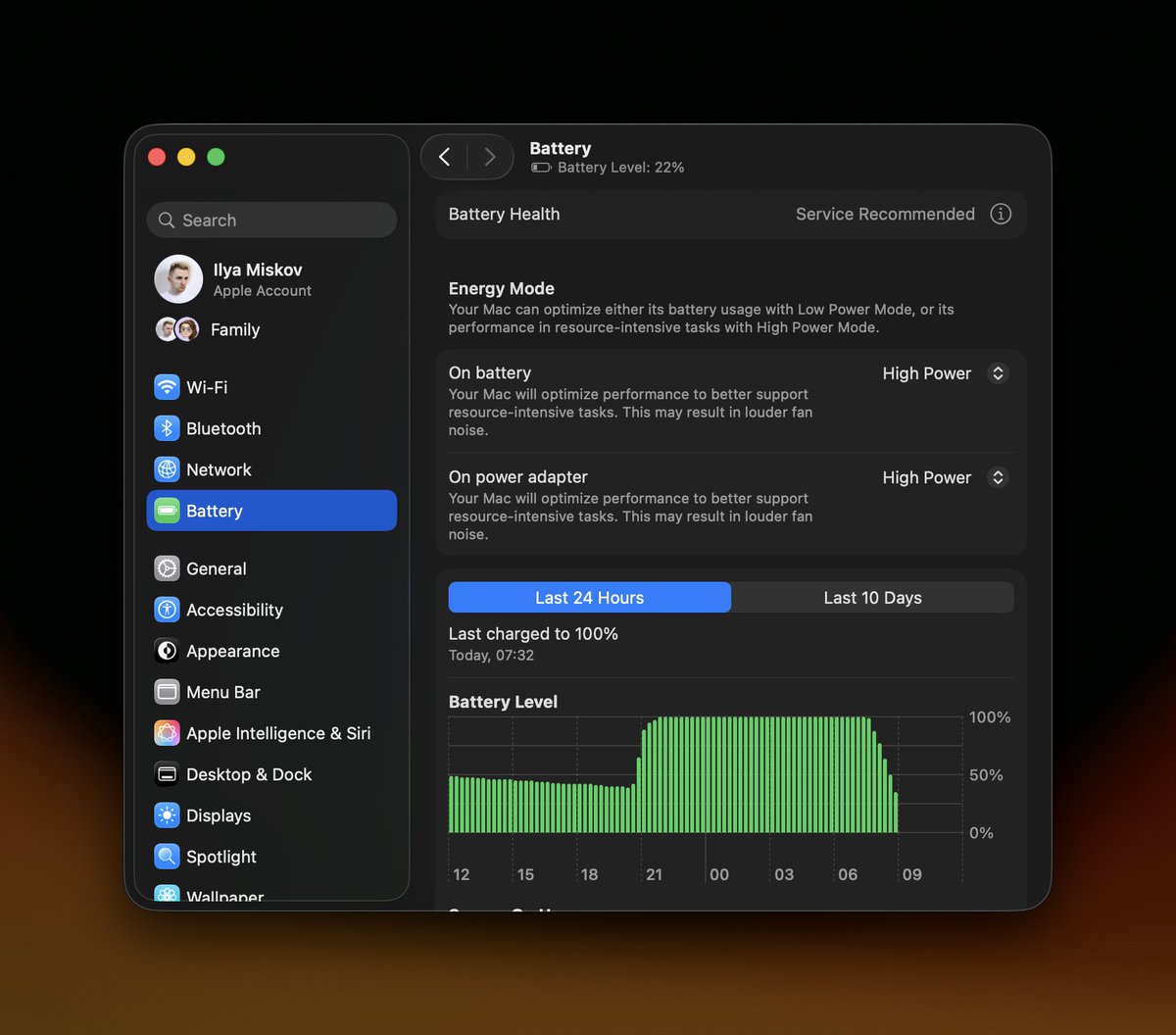This screenshot has width=1176, height=1035.
Task: Click Ilya Miskov's profile picture
Action: 178,279
